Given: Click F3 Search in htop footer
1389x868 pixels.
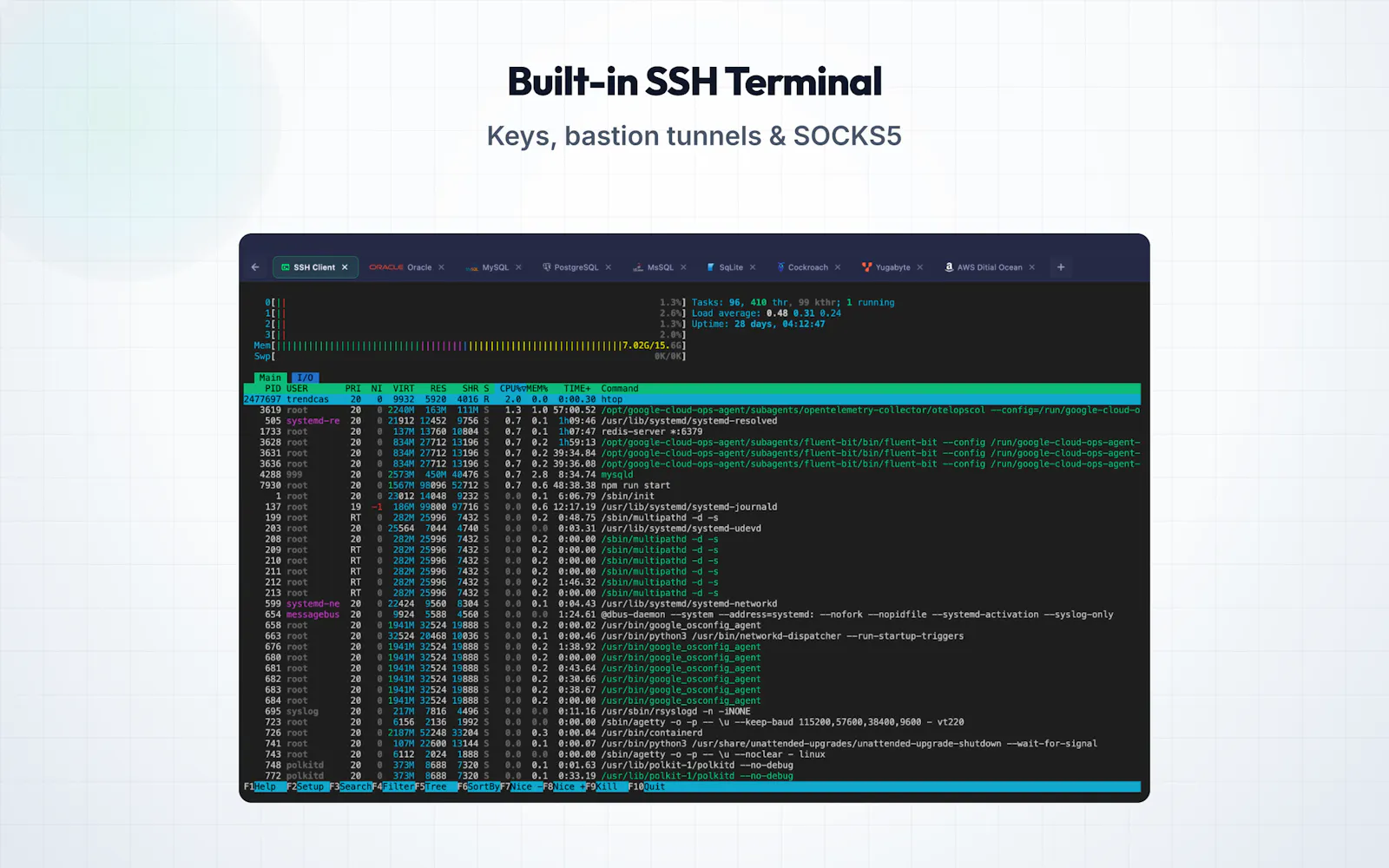Looking at the screenshot, I should (350, 786).
